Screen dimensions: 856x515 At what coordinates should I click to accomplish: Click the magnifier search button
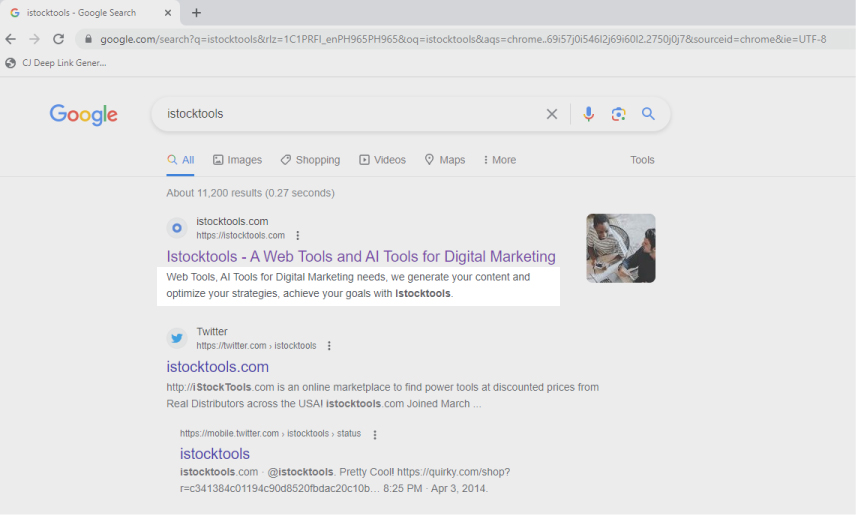tap(648, 114)
